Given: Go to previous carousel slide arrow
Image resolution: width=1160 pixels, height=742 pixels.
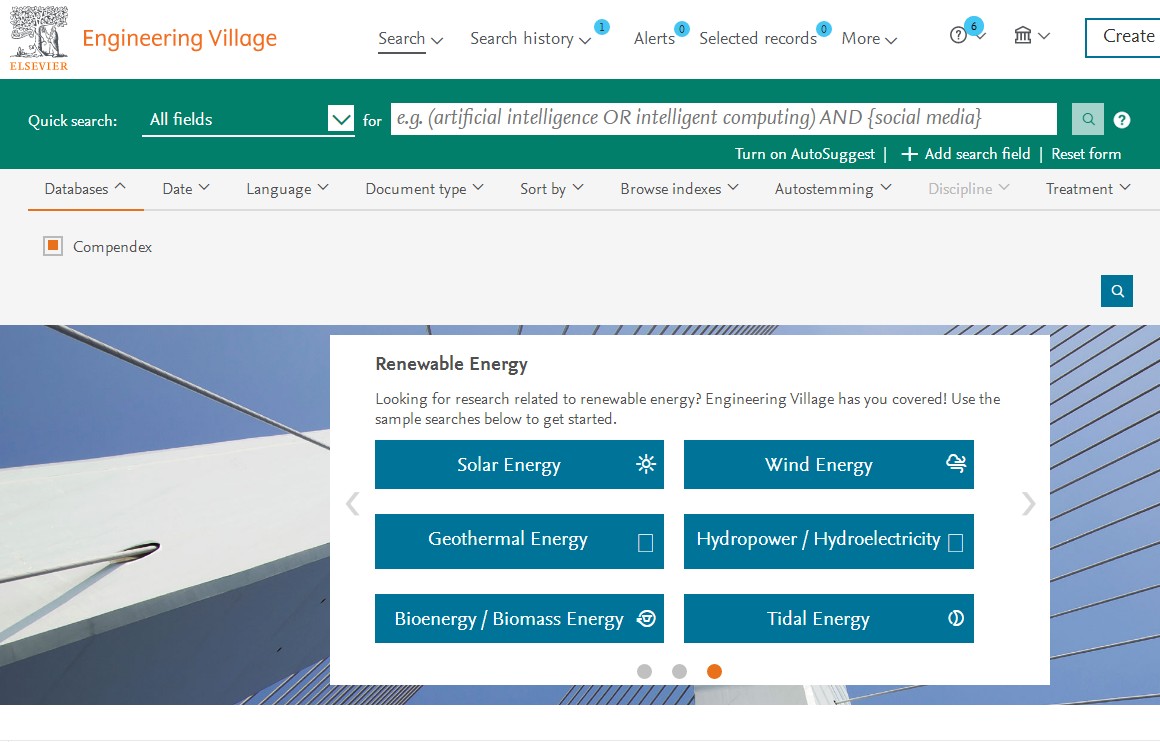Looking at the screenshot, I should pyautogui.click(x=353, y=504).
